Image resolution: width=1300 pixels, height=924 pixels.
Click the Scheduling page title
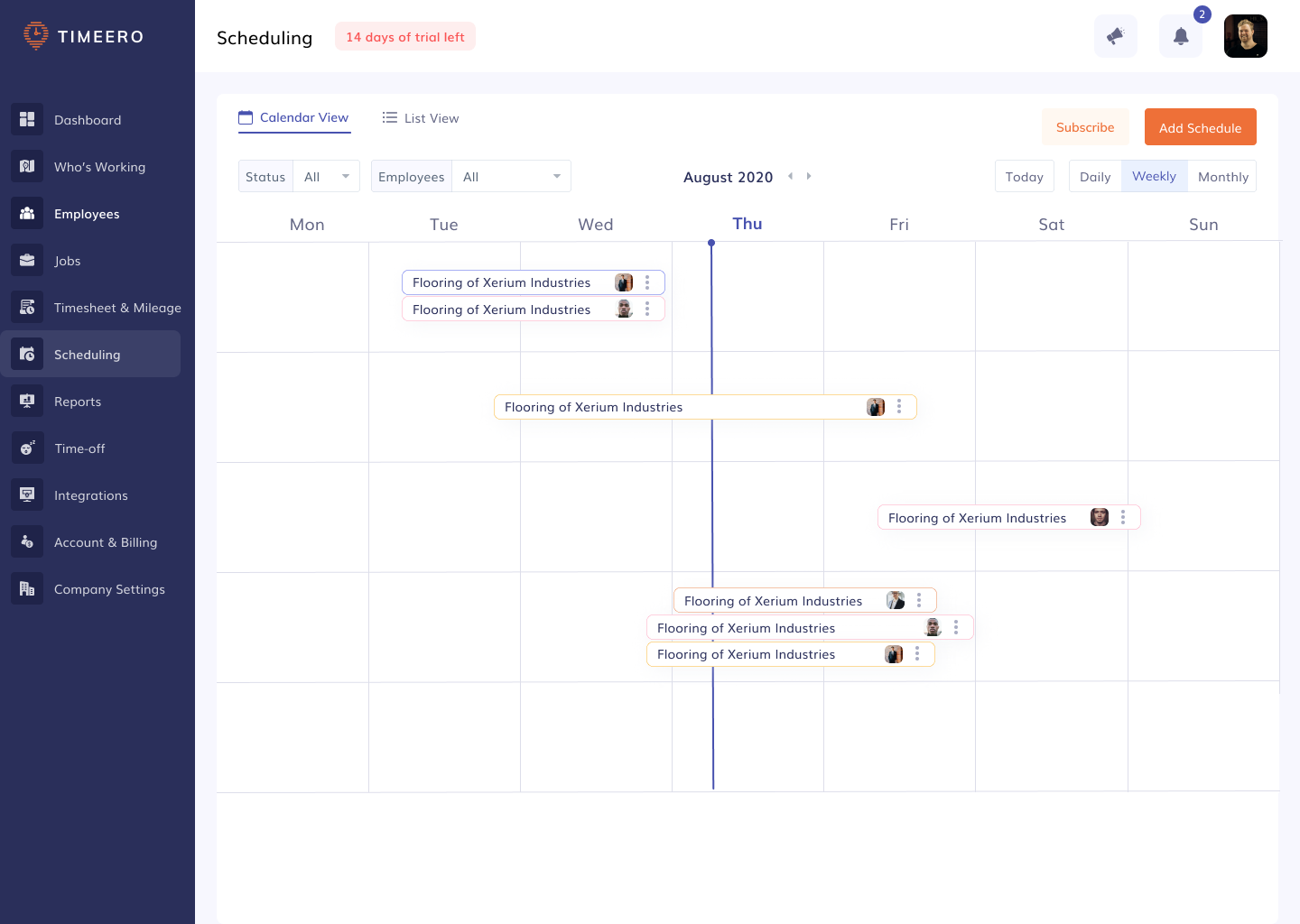(265, 38)
